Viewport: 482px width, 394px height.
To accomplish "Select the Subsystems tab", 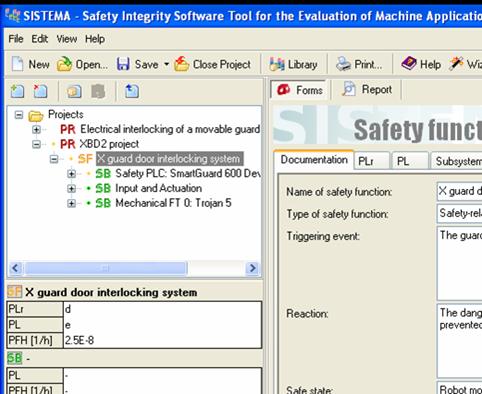I will (457, 161).
